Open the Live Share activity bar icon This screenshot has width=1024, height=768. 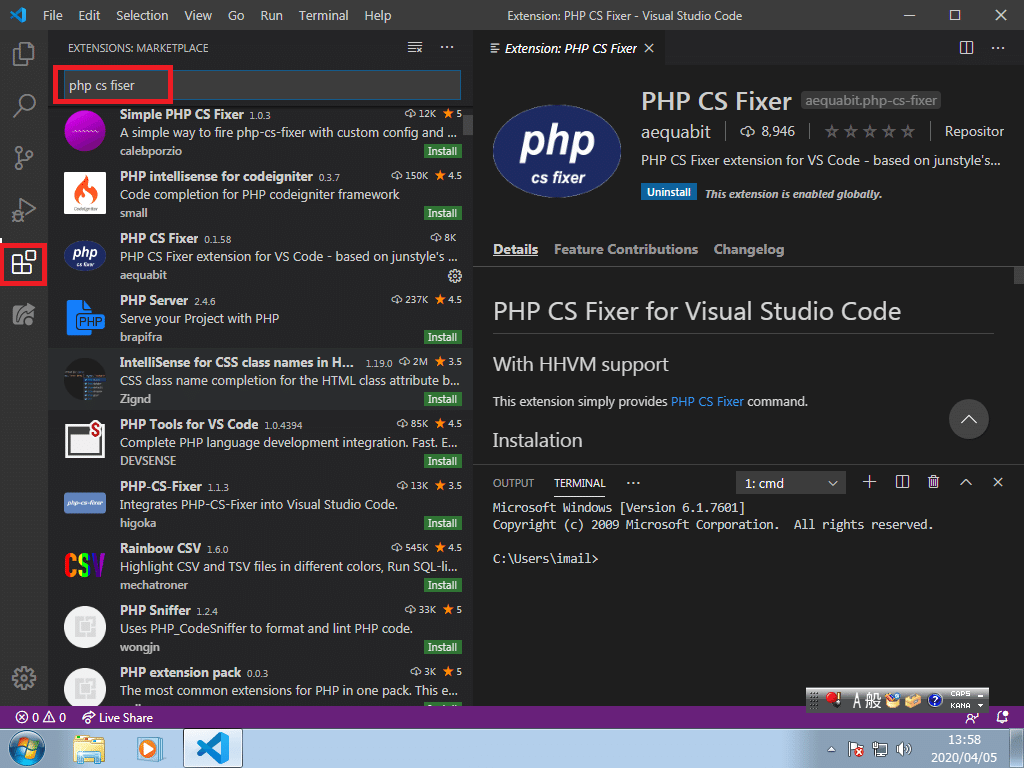24,315
